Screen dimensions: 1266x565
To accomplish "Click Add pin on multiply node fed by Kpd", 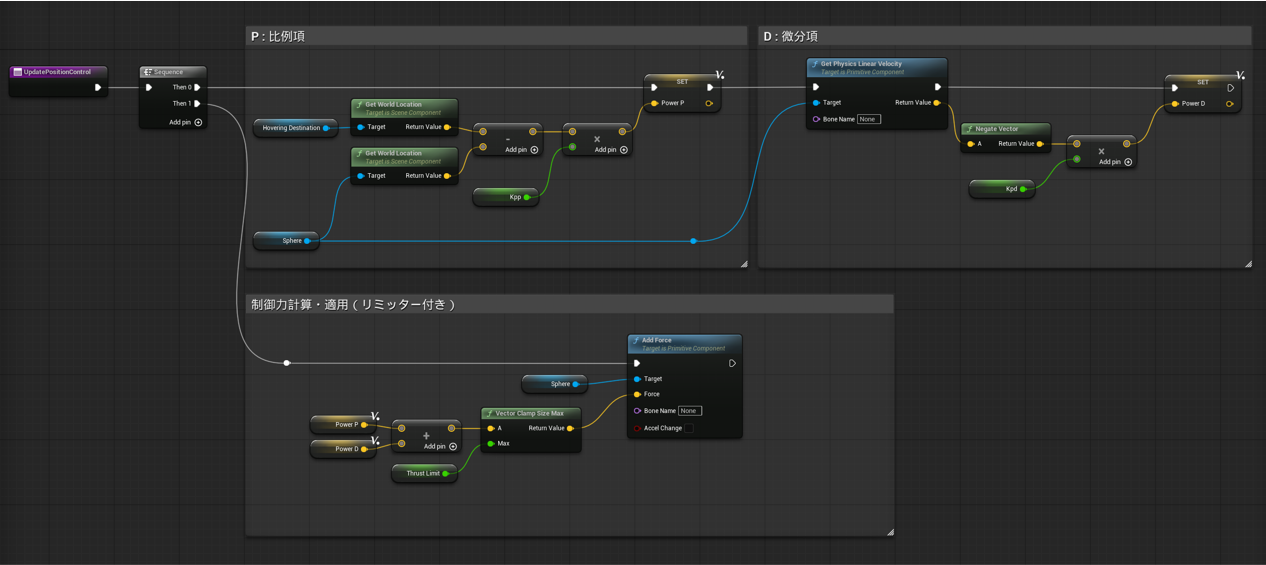I will pos(1128,162).
